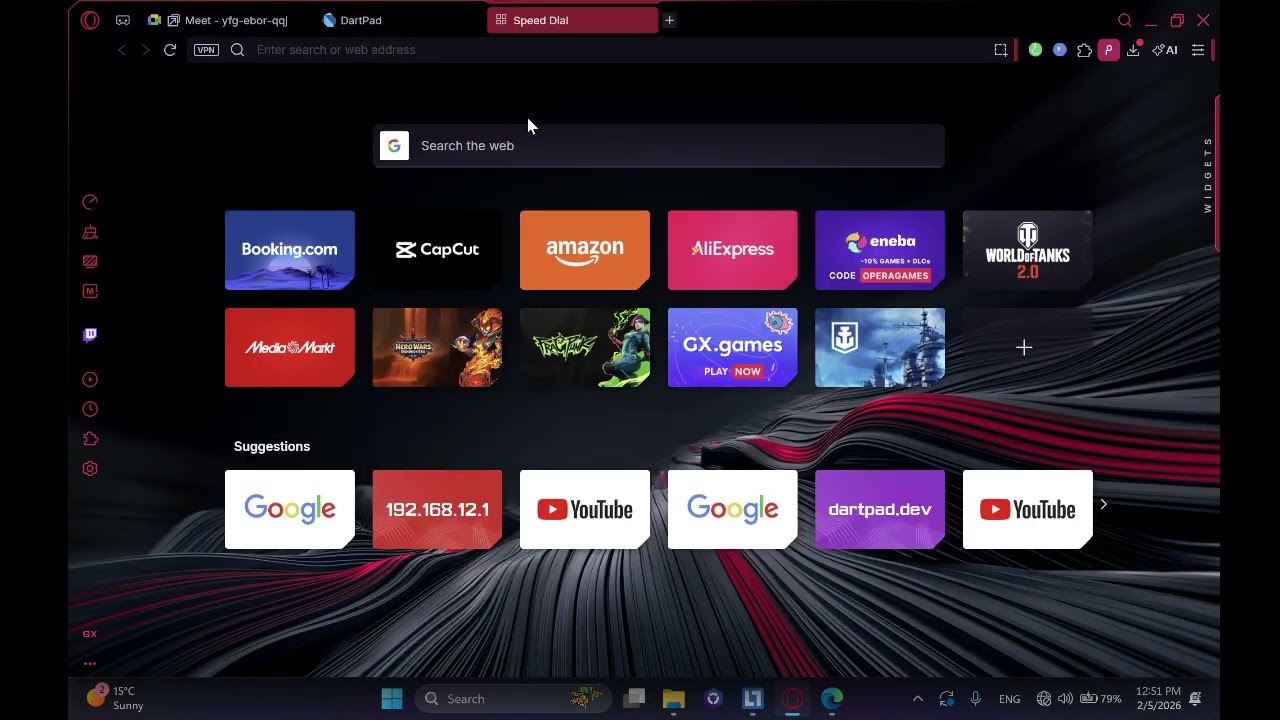Click the Search the web box

point(659,146)
